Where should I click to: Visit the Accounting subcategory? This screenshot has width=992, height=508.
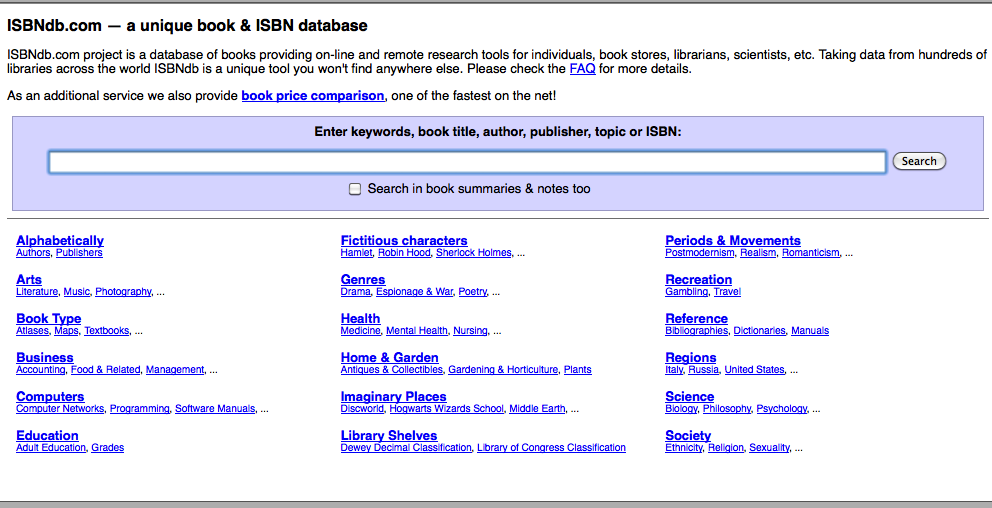point(40,369)
